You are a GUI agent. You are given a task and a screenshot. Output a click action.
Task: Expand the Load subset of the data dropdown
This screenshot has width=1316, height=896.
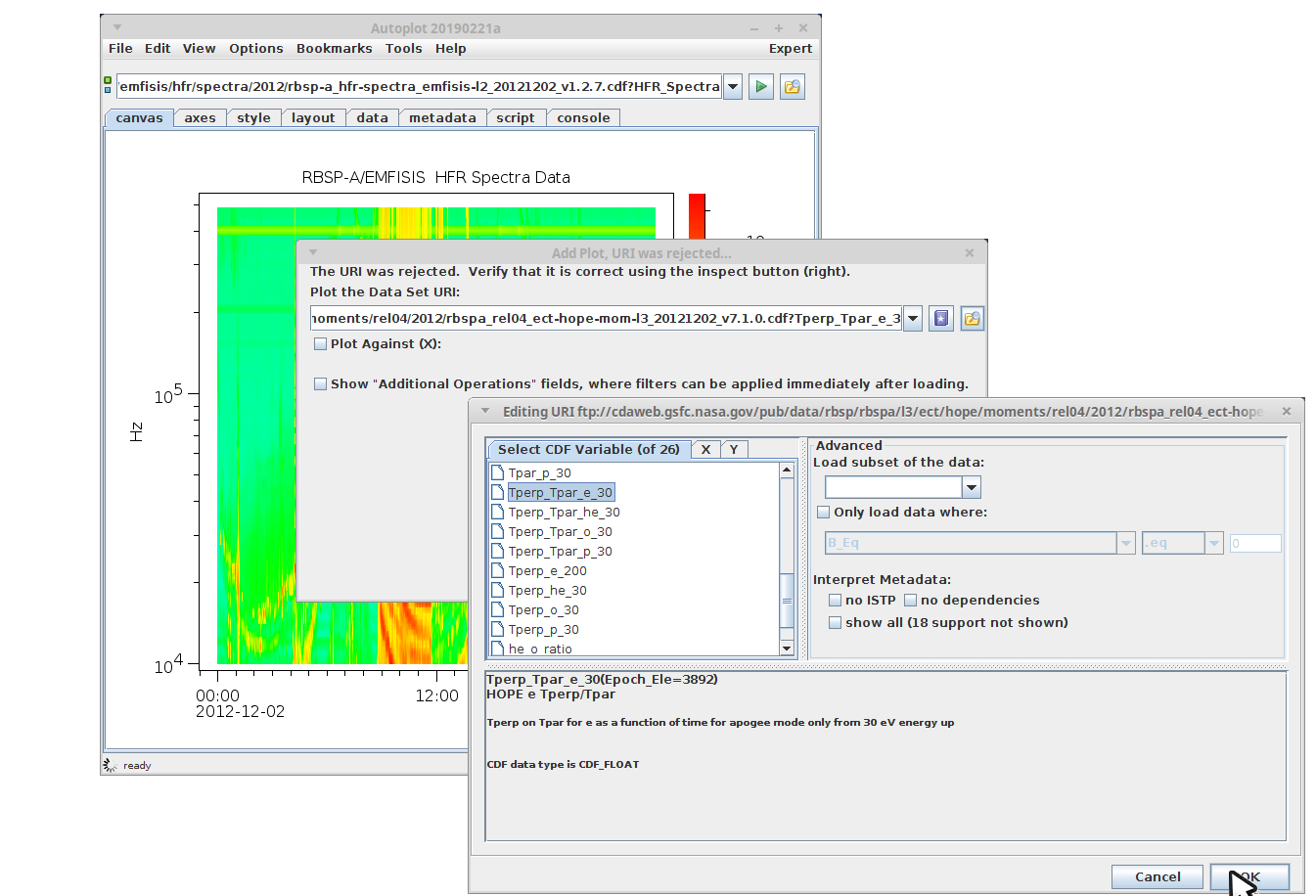[x=971, y=487]
